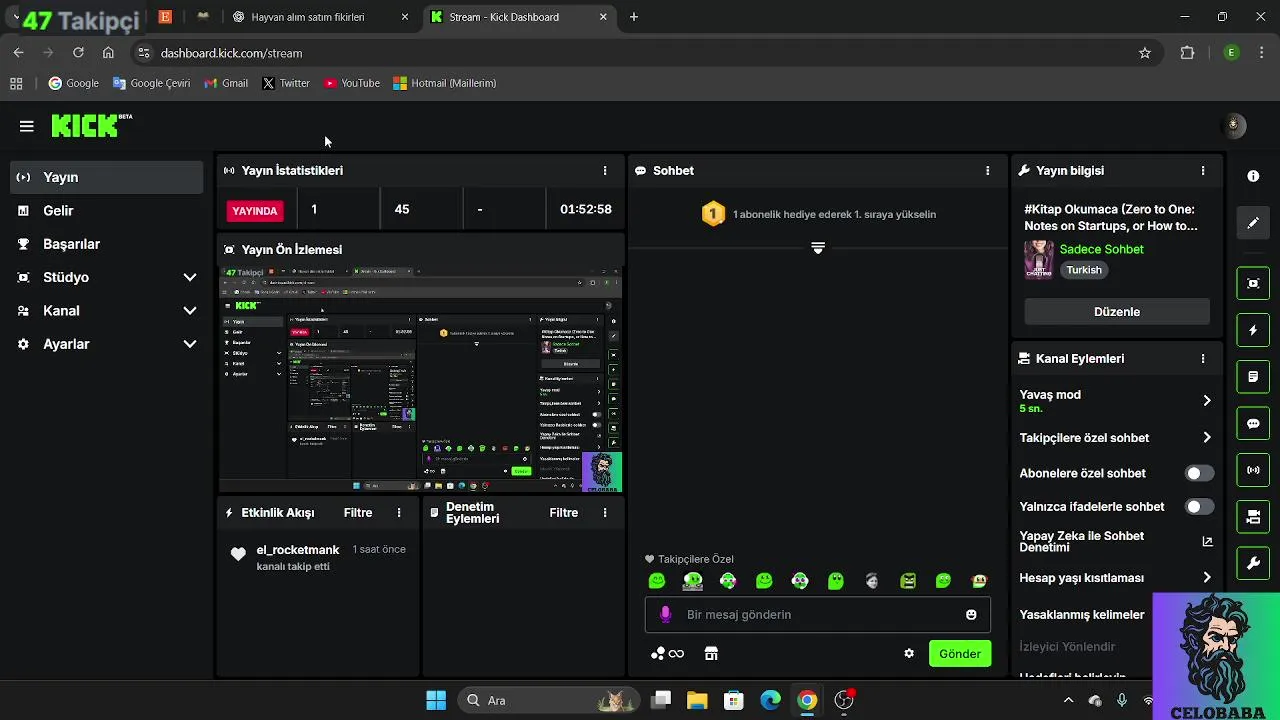1280x720 pixels.
Task: Open Hesap yaşı kısıtlaması settings arrow
Action: pyautogui.click(x=1207, y=578)
